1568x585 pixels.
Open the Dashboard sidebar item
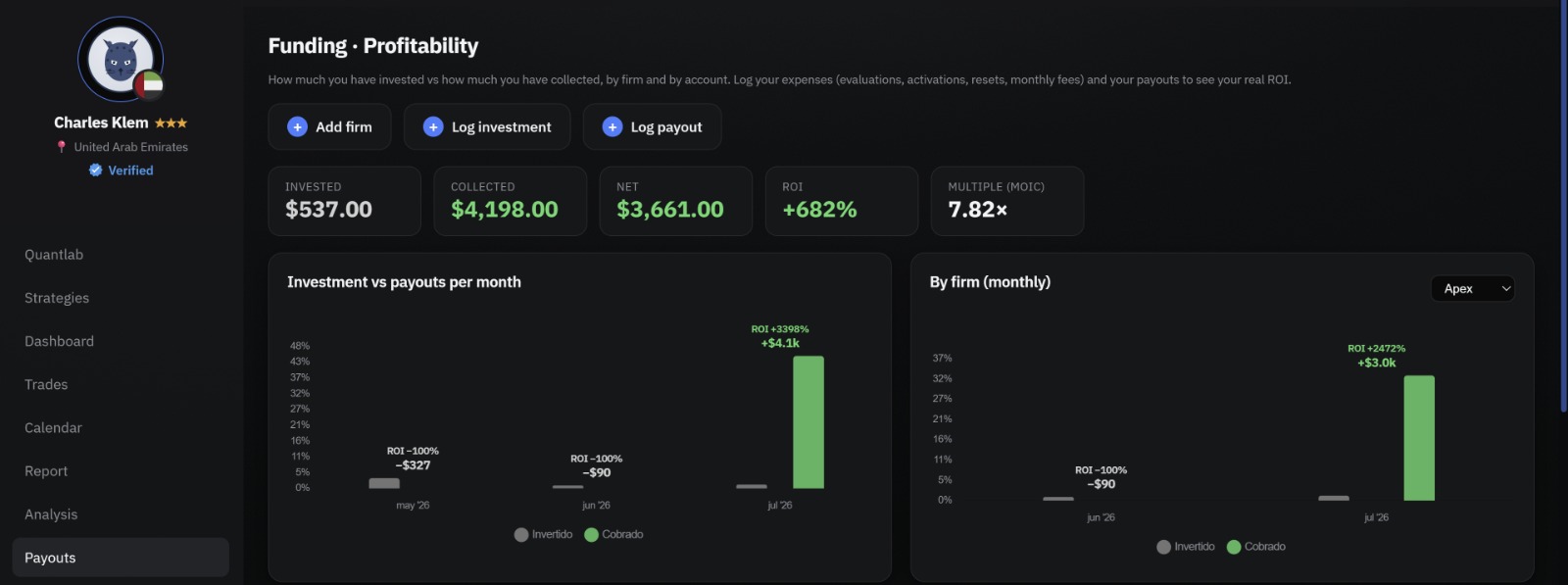click(x=59, y=341)
